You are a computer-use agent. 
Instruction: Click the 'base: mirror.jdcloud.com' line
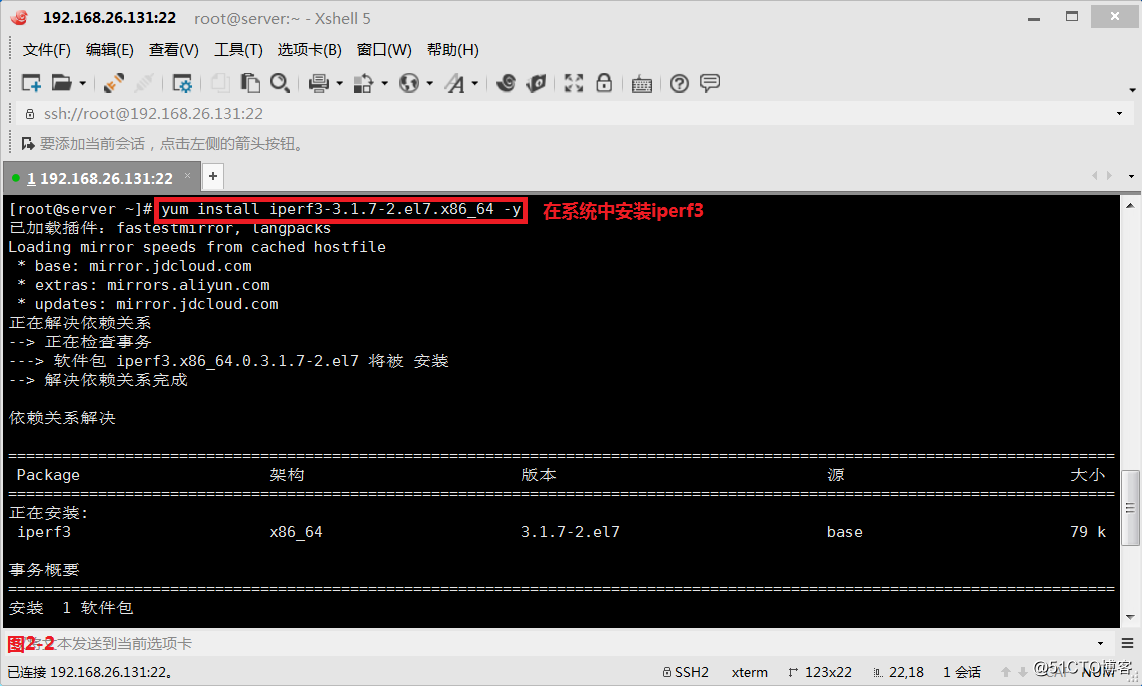tap(143, 266)
